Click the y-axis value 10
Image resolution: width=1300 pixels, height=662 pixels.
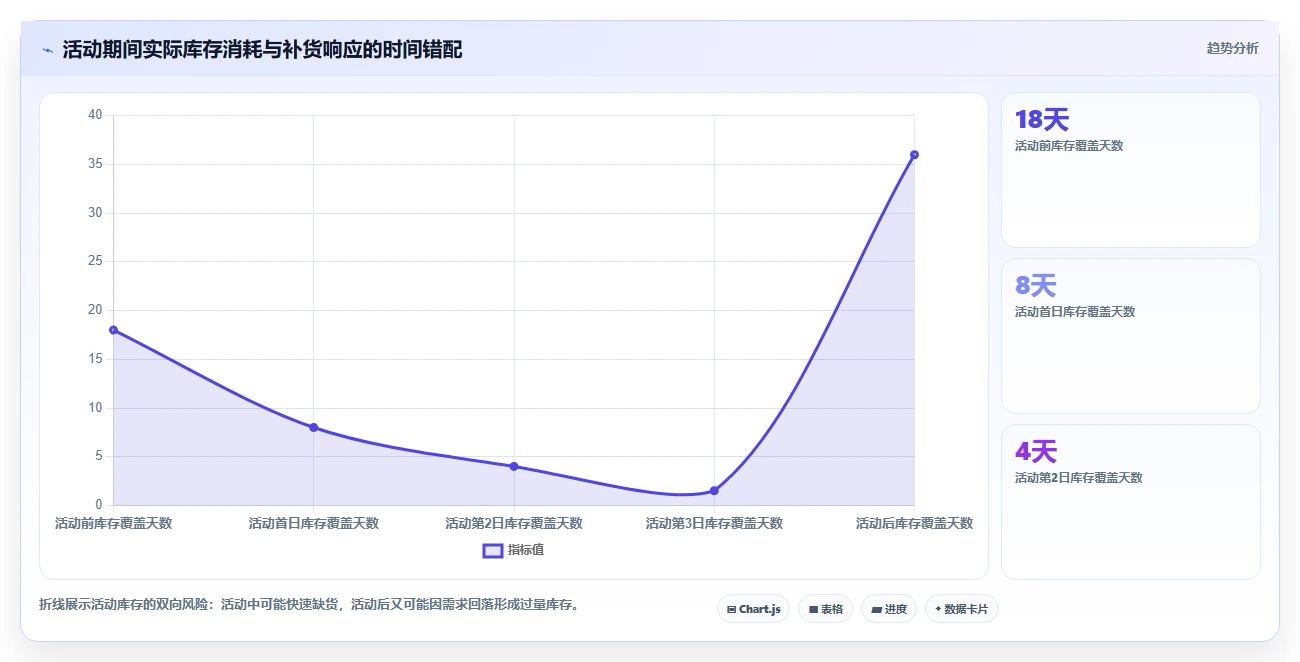pos(95,408)
